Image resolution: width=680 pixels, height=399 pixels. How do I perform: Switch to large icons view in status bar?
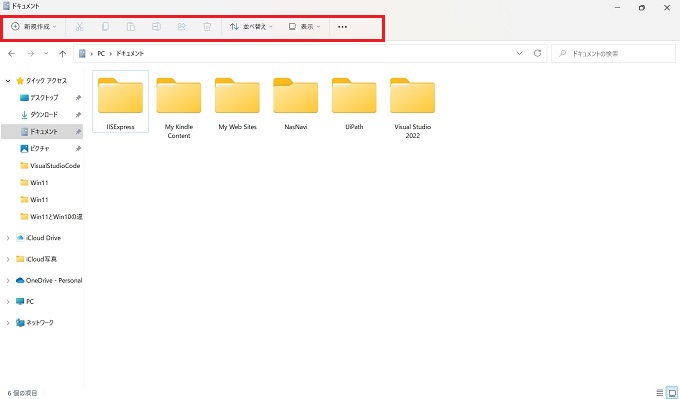click(672, 393)
